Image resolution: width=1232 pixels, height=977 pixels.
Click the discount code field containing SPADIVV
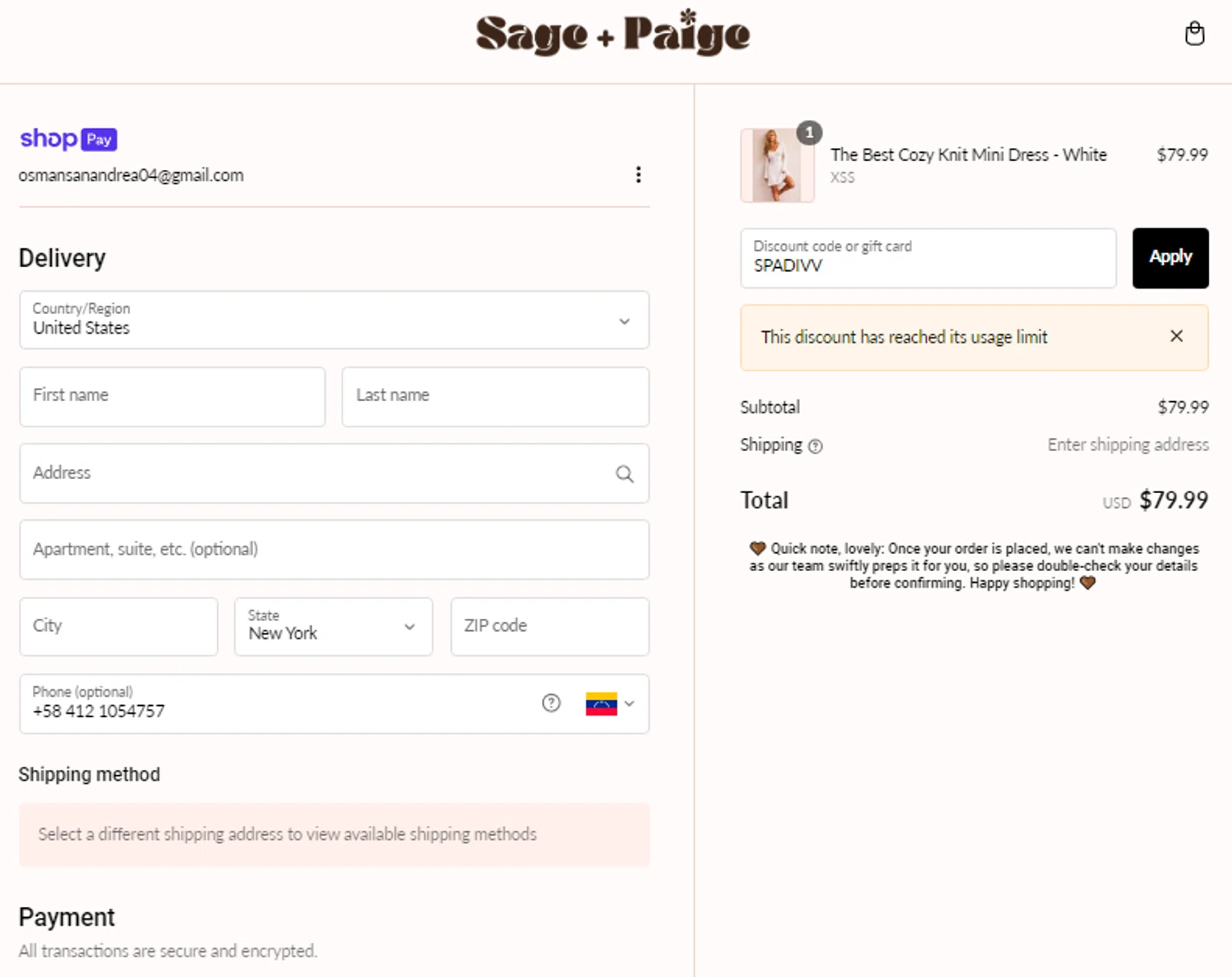pyautogui.click(x=928, y=258)
